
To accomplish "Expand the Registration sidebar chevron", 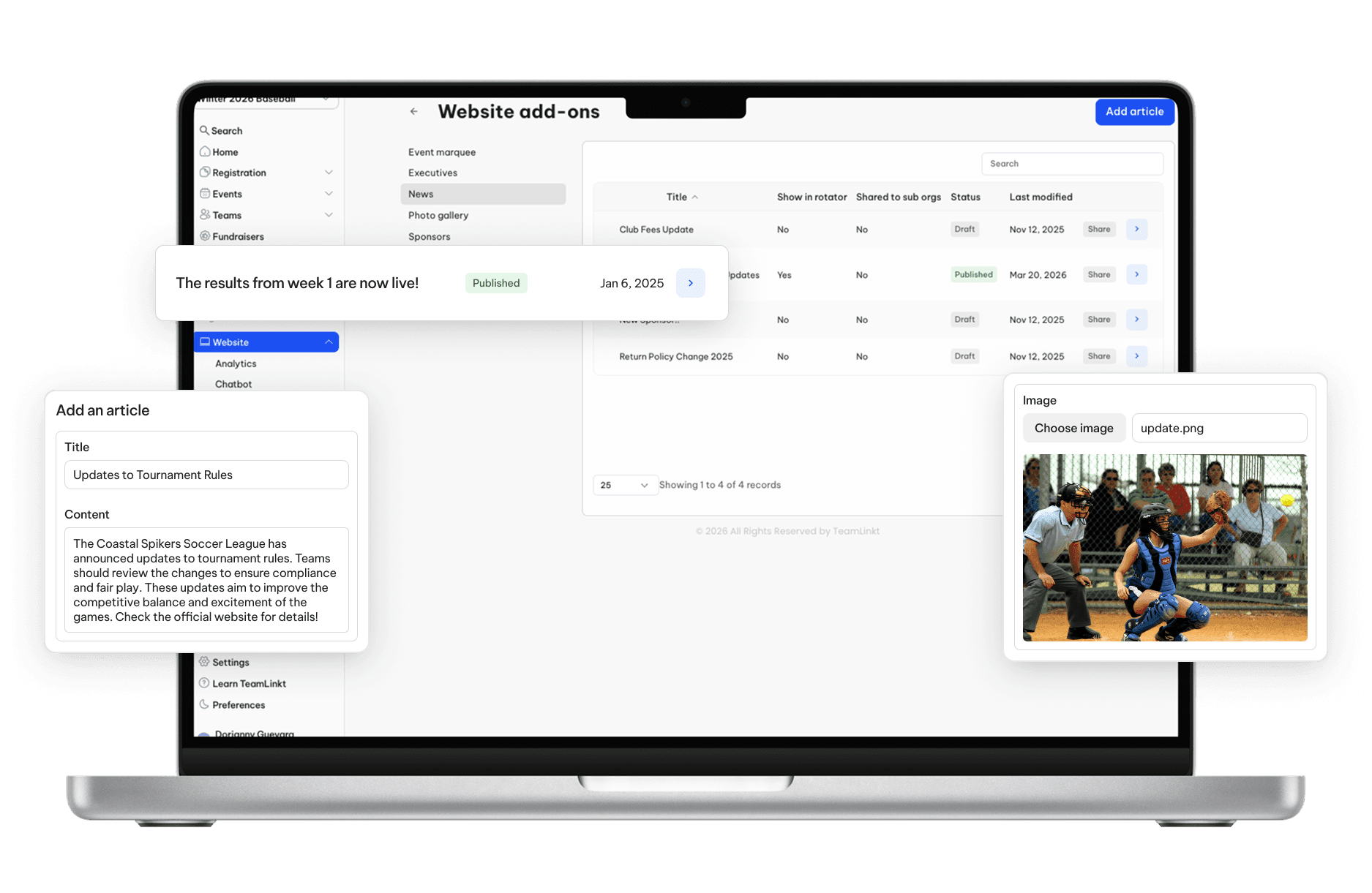I will click(x=329, y=173).
